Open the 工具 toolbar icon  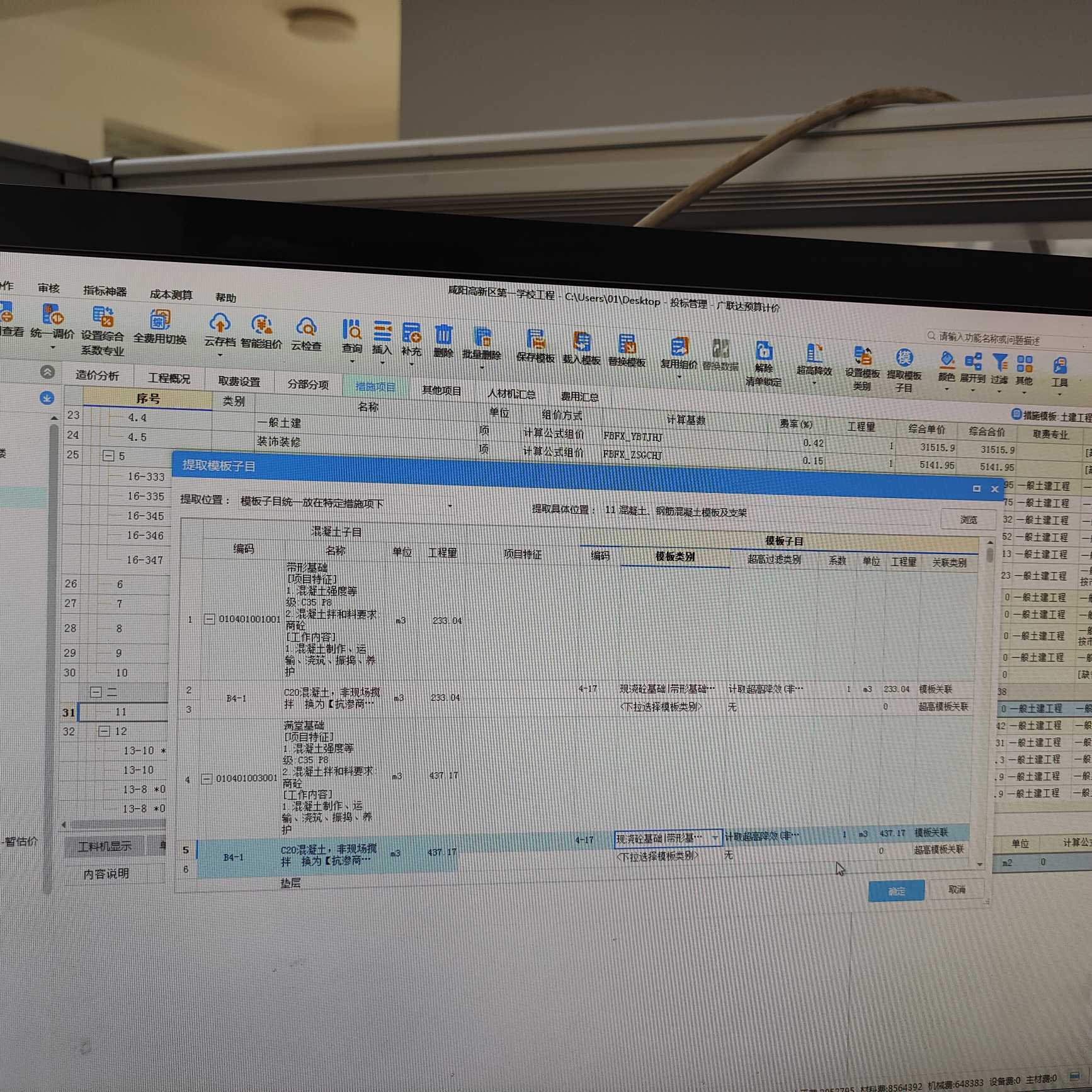click(1060, 366)
